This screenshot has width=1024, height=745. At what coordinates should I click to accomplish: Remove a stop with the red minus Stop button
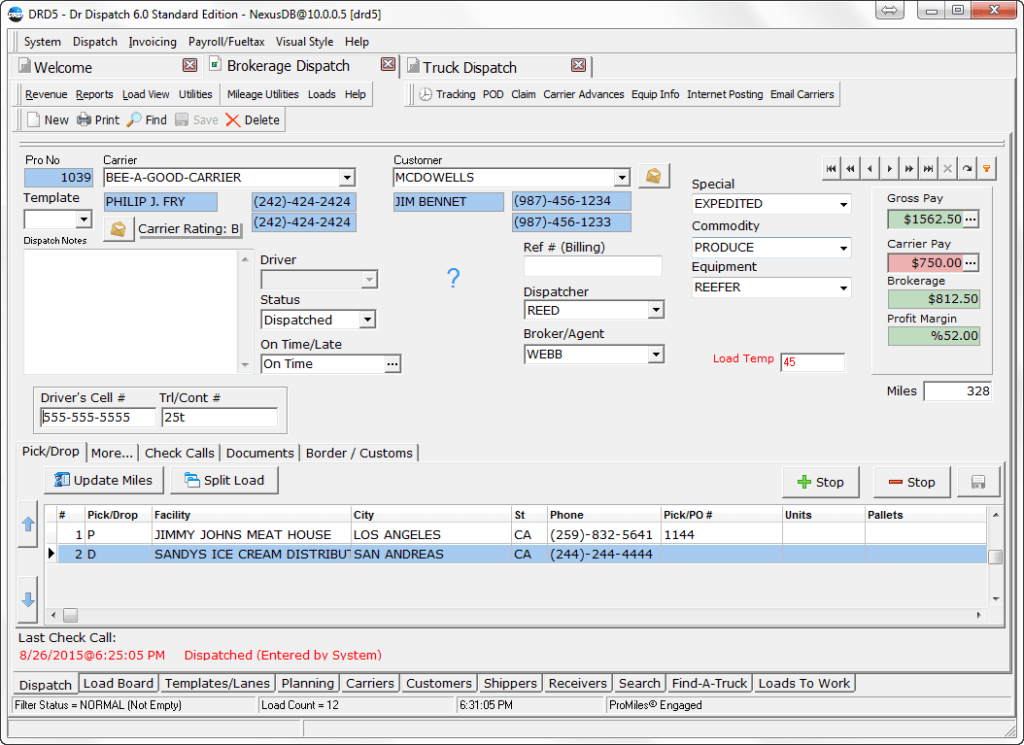click(x=911, y=481)
